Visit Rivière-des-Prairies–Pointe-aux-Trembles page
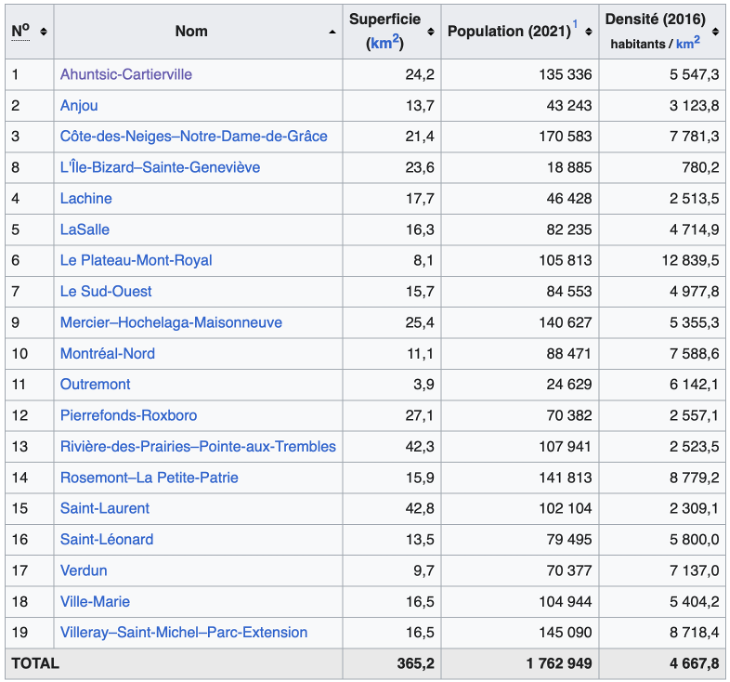Image resolution: width=730 pixels, height=682 pixels. click(198, 446)
